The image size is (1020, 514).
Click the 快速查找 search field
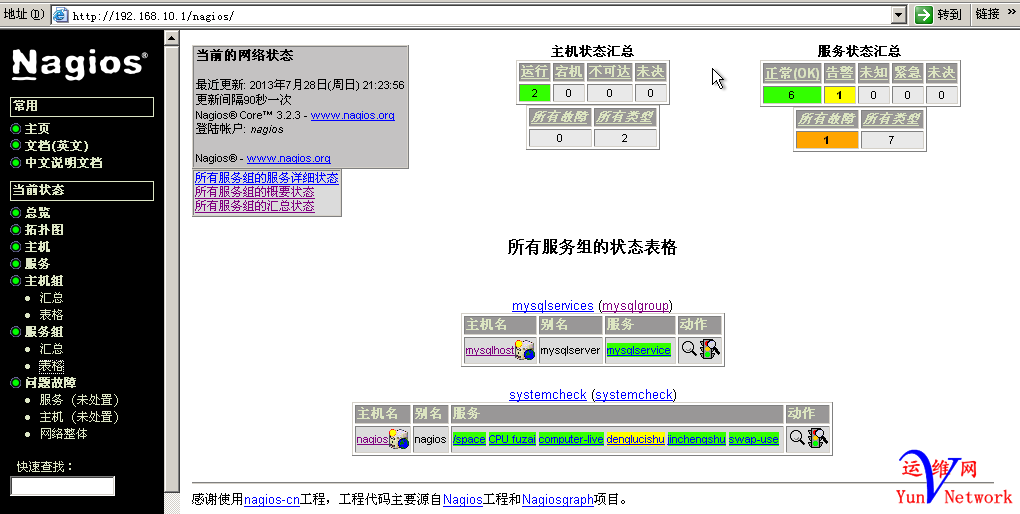[x=62, y=486]
